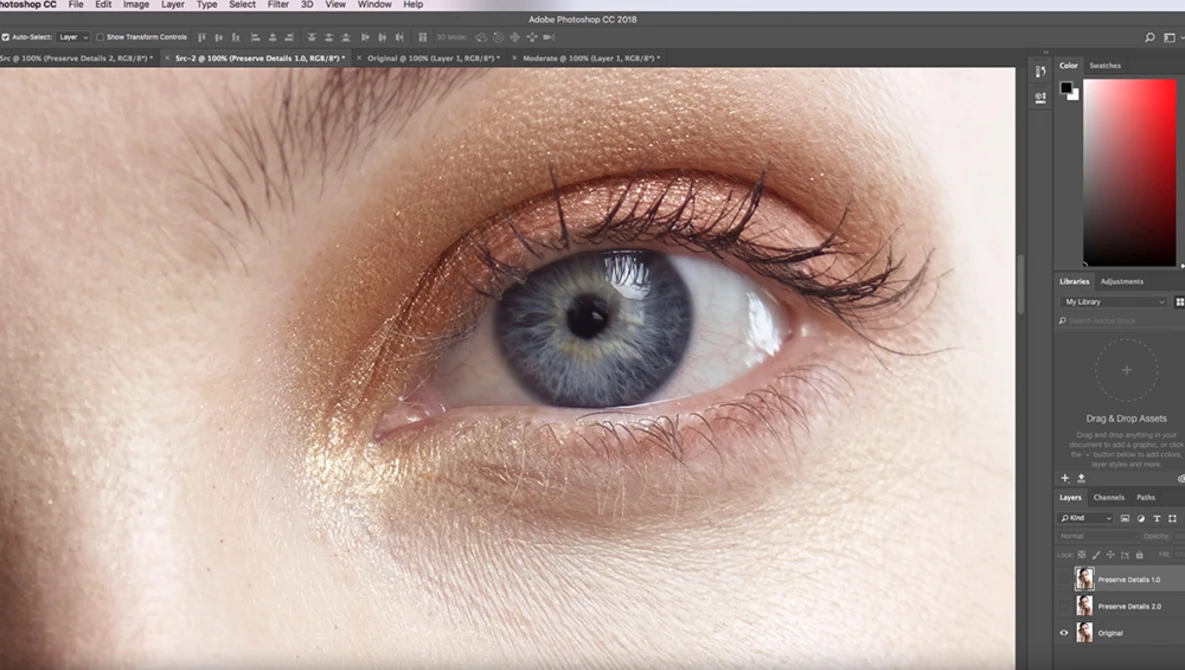Click the upload icon in Libraries panel
The width and height of the screenshot is (1185, 670).
[1081, 478]
